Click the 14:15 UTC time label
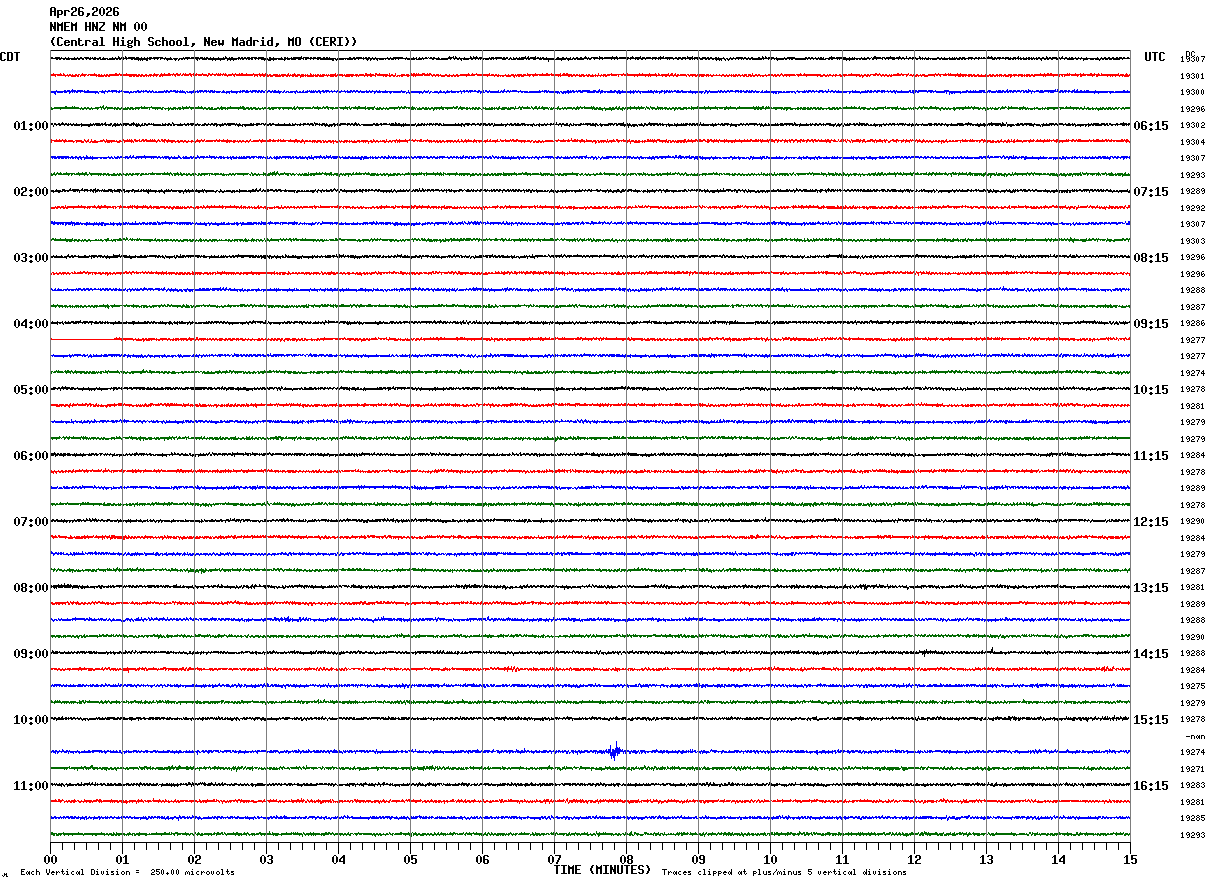The width and height of the screenshot is (1210, 886). [x=1151, y=654]
